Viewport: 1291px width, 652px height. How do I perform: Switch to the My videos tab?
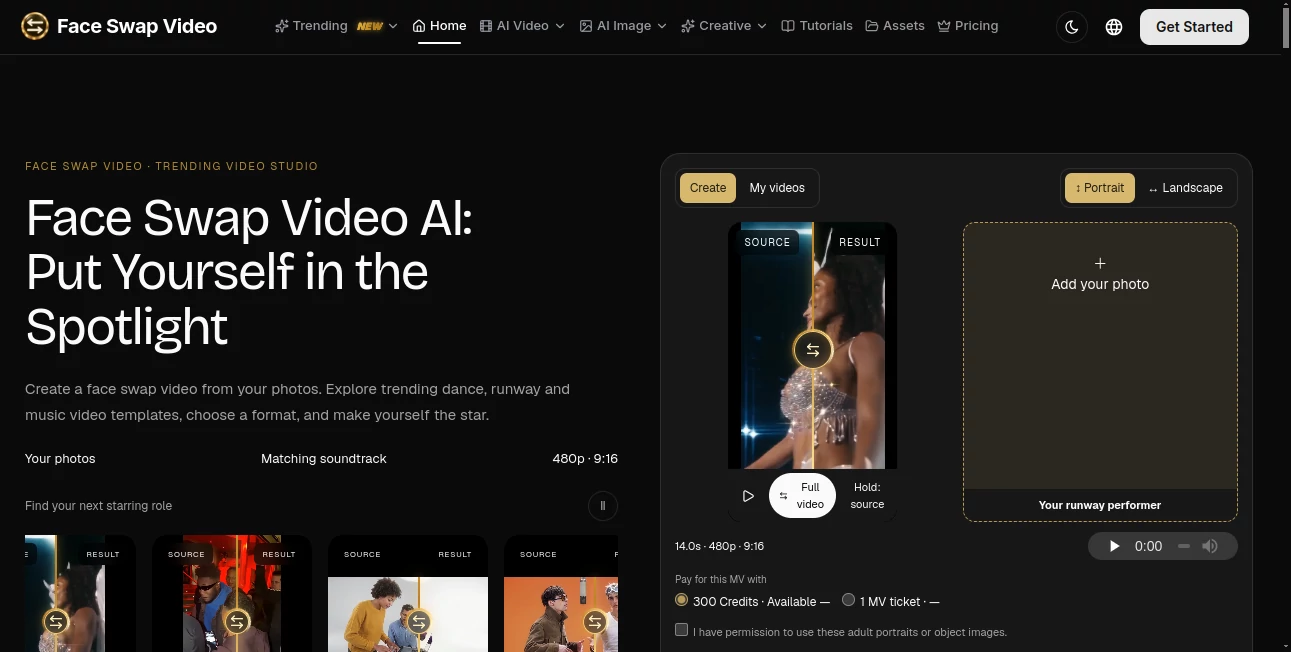777,188
